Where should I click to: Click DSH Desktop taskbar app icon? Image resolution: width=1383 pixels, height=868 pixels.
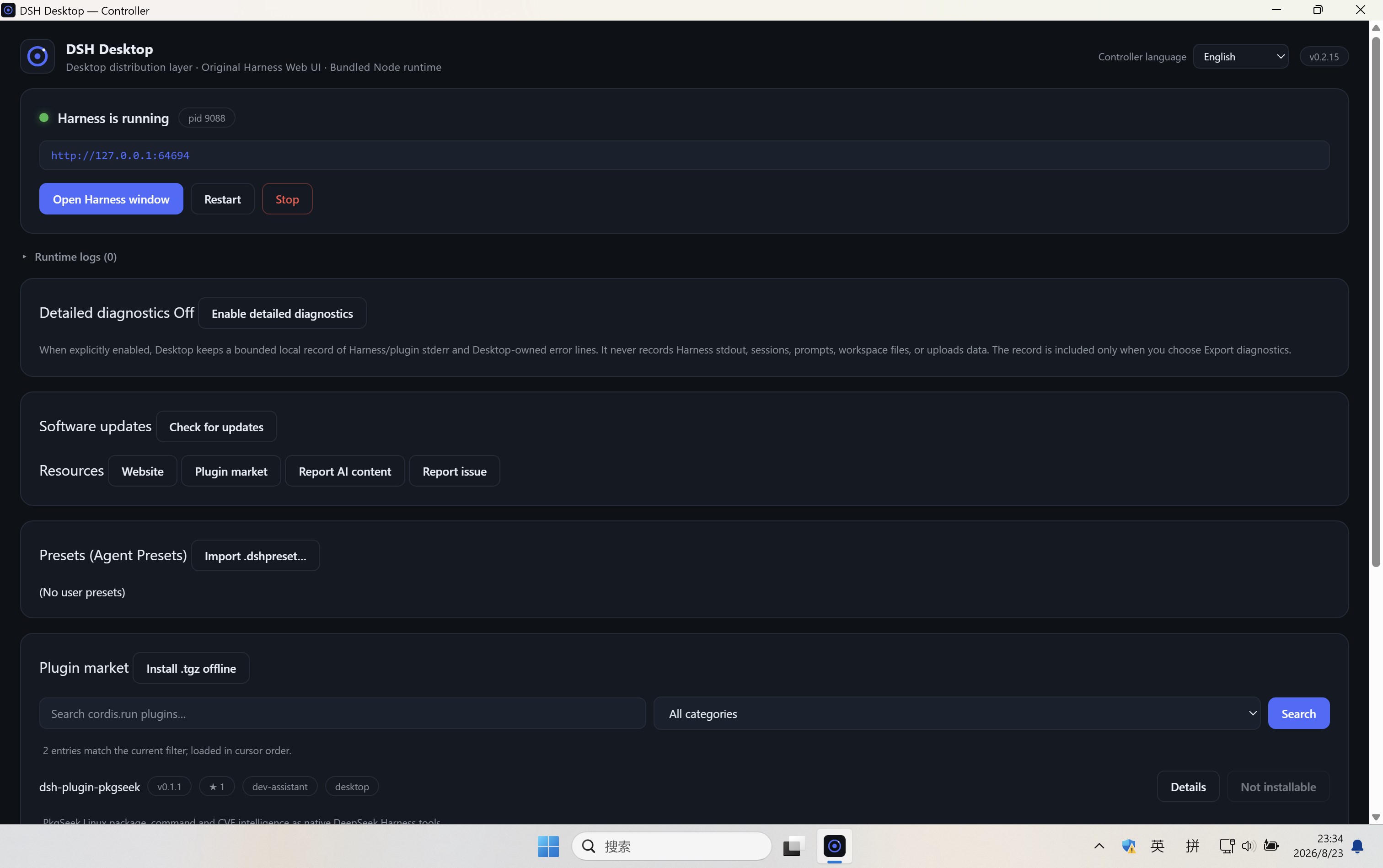click(x=834, y=846)
